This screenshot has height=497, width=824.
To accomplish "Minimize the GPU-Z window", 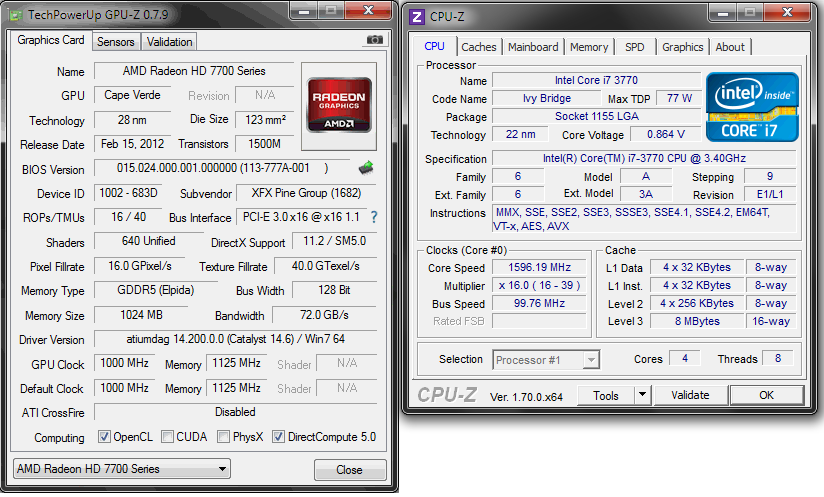I will point(304,11).
